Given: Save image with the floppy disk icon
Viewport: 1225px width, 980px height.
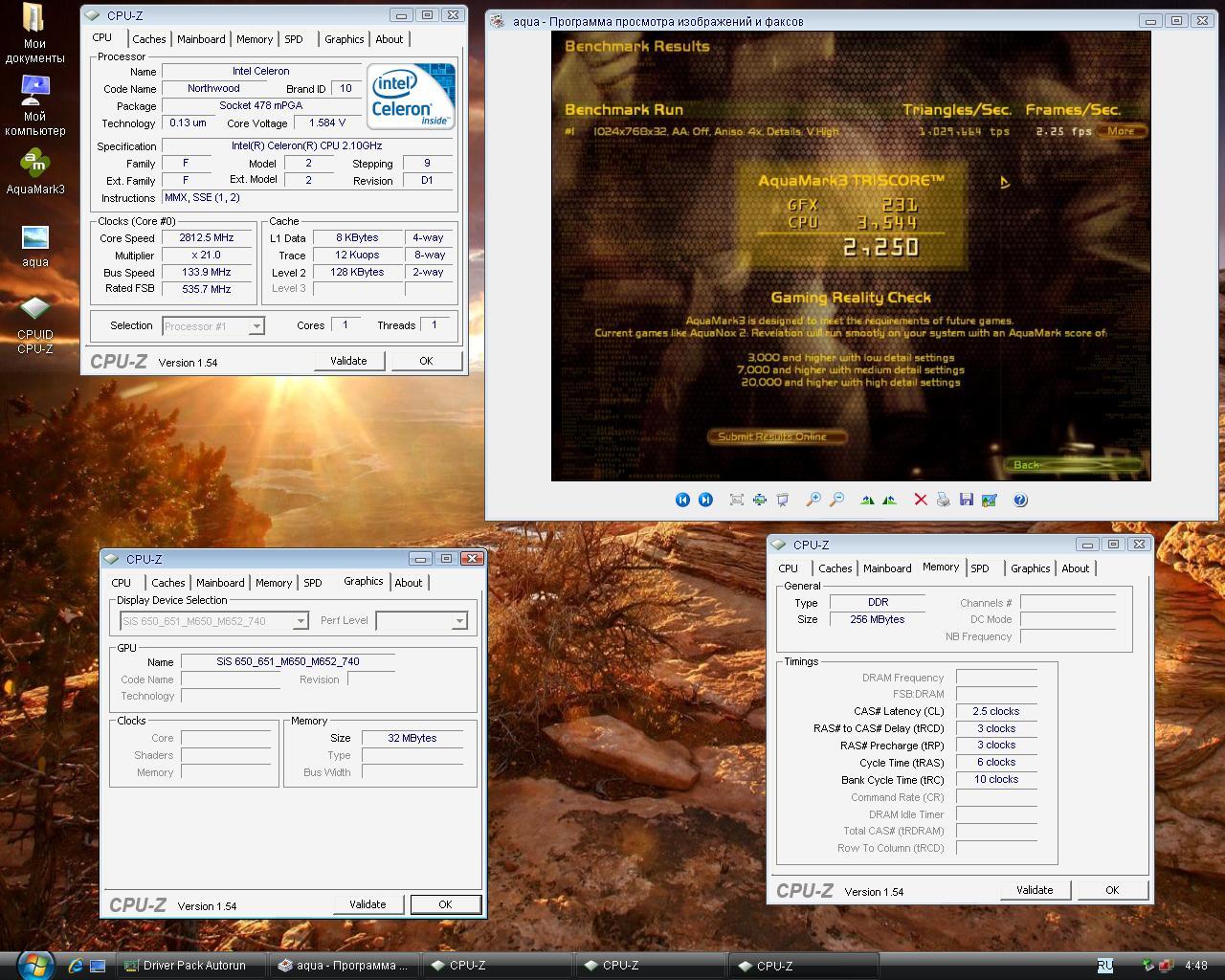Looking at the screenshot, I should [x=967, y=500].
